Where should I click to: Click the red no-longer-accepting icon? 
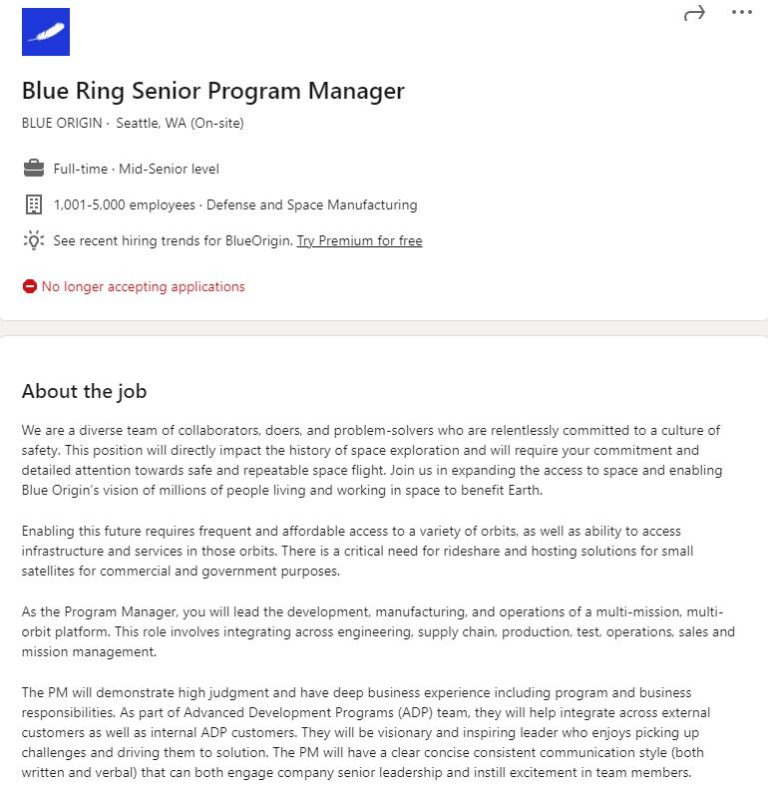click(29, 287)
